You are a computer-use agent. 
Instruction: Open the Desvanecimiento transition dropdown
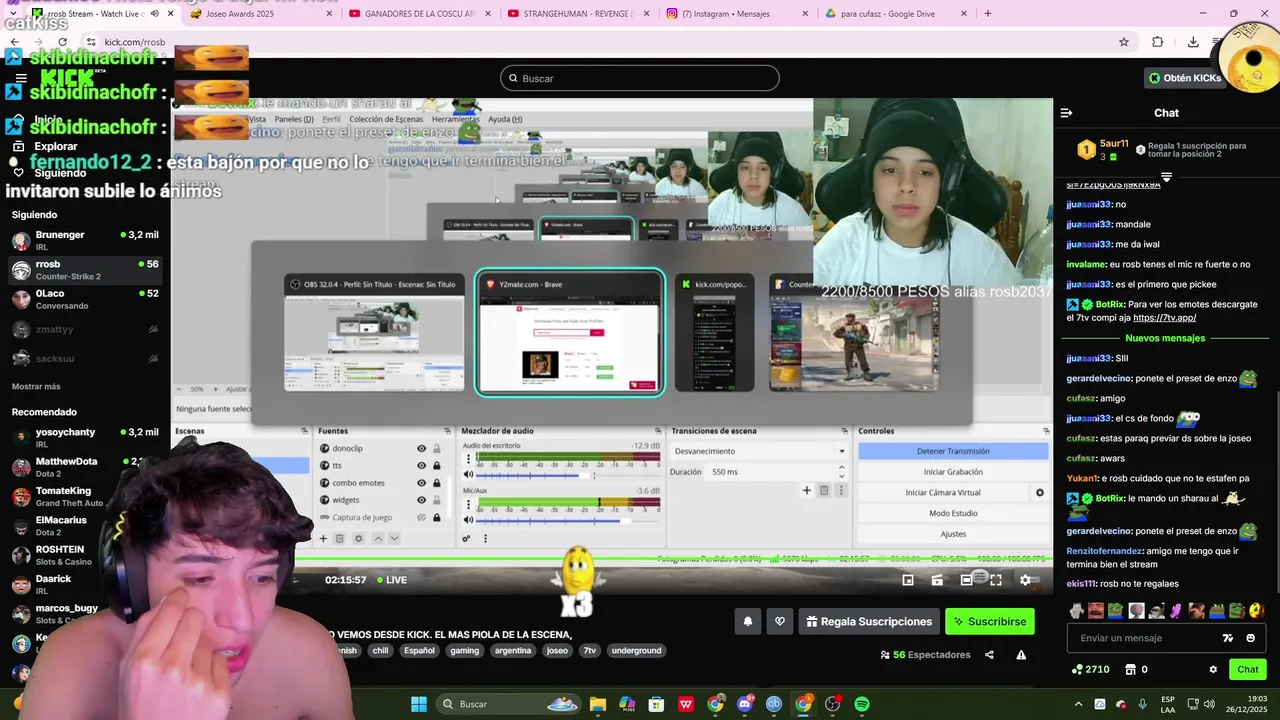[759, 451]
